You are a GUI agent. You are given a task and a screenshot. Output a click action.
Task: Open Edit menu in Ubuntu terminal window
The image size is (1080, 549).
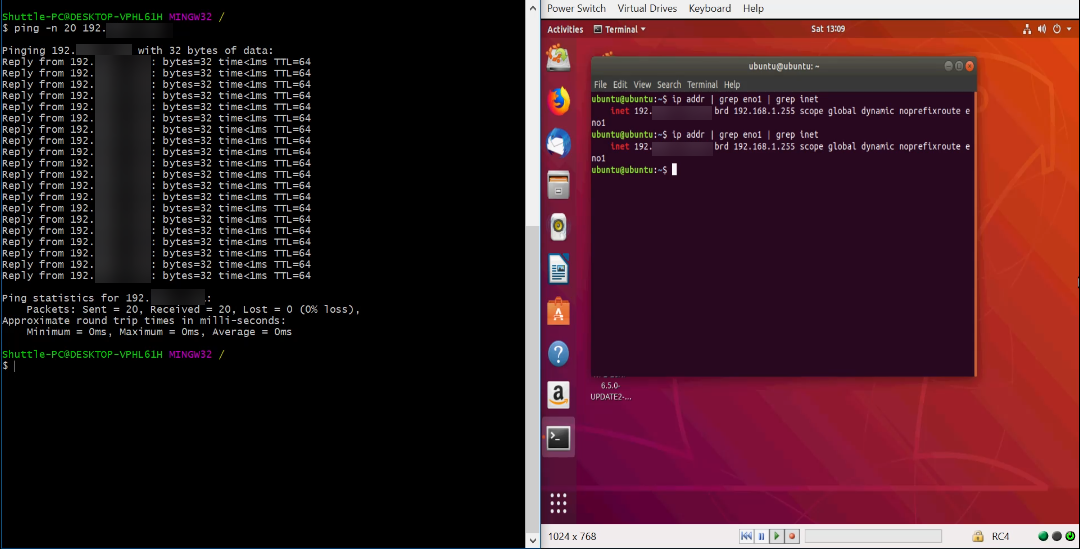click(x=621, y=85)
